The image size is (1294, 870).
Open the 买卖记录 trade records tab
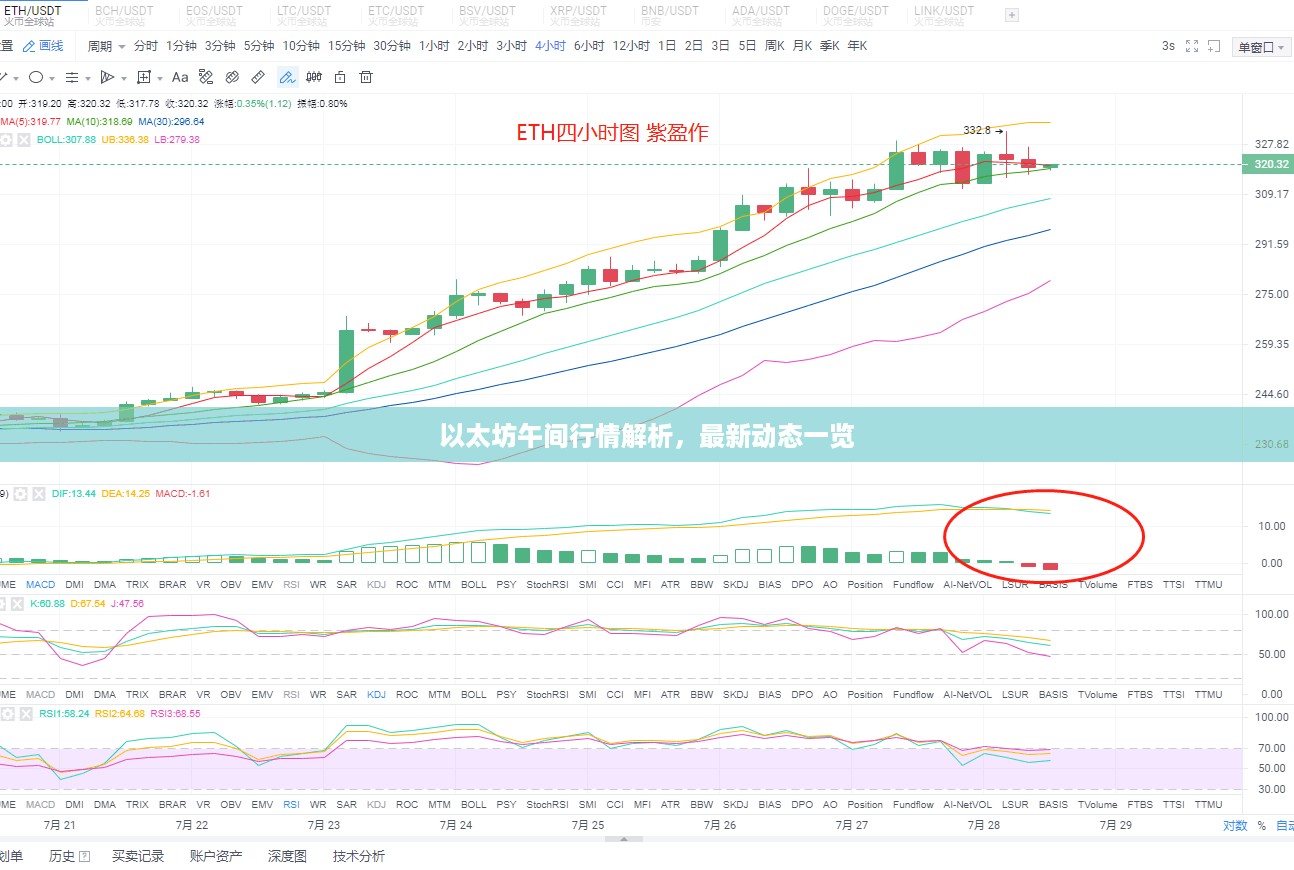(x=138, y=856)
